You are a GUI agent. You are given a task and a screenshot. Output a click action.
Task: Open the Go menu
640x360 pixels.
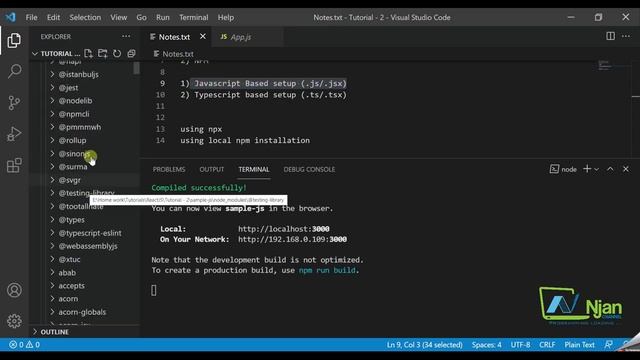pyautogui.click(x=141, y=18)
